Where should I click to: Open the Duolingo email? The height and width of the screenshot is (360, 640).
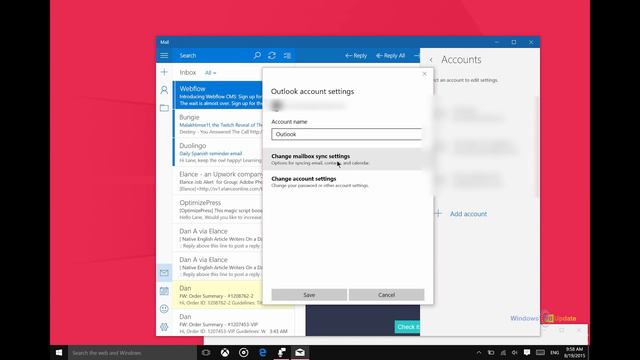pos(218,152)
